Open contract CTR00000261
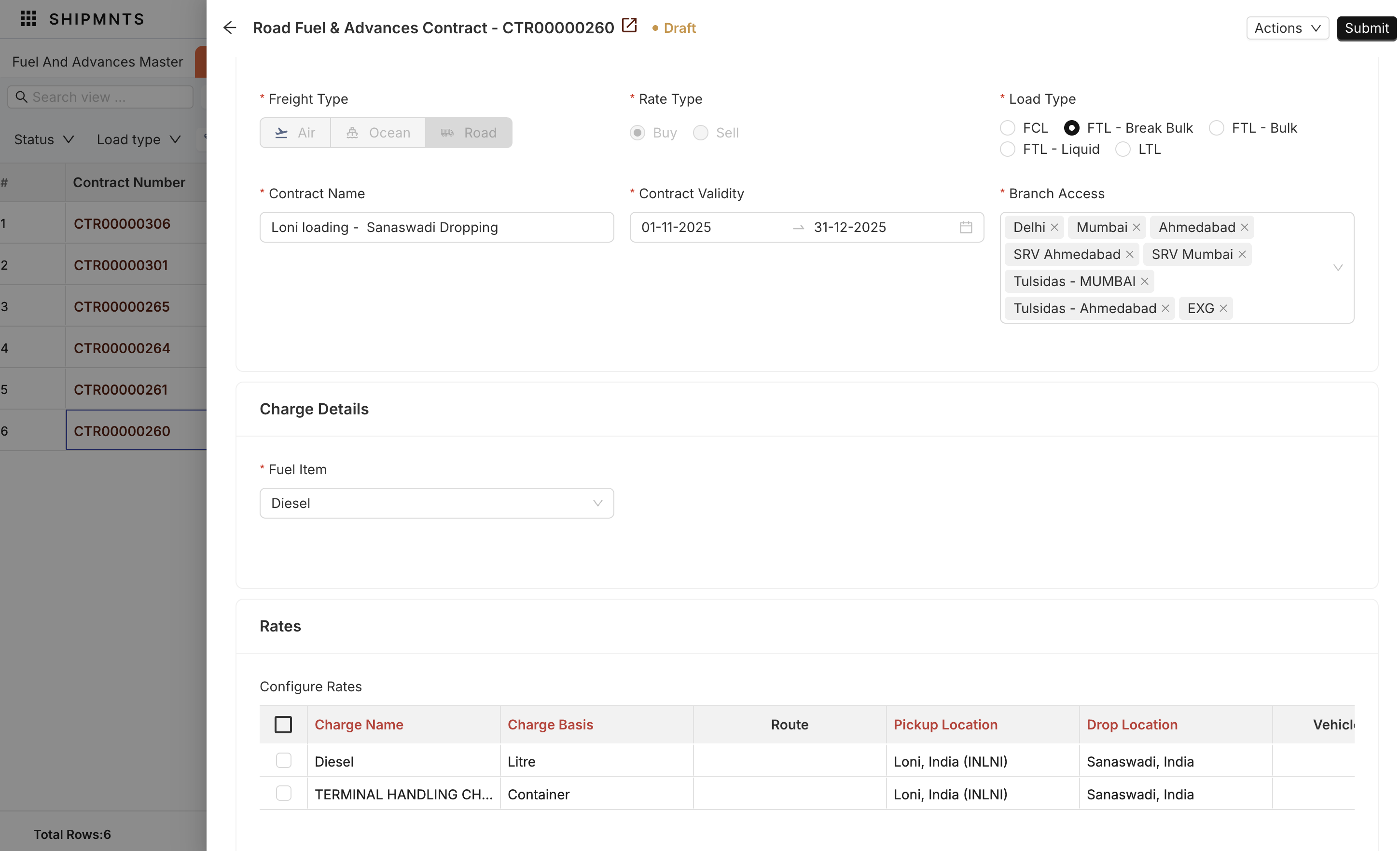 coord(121,390)
